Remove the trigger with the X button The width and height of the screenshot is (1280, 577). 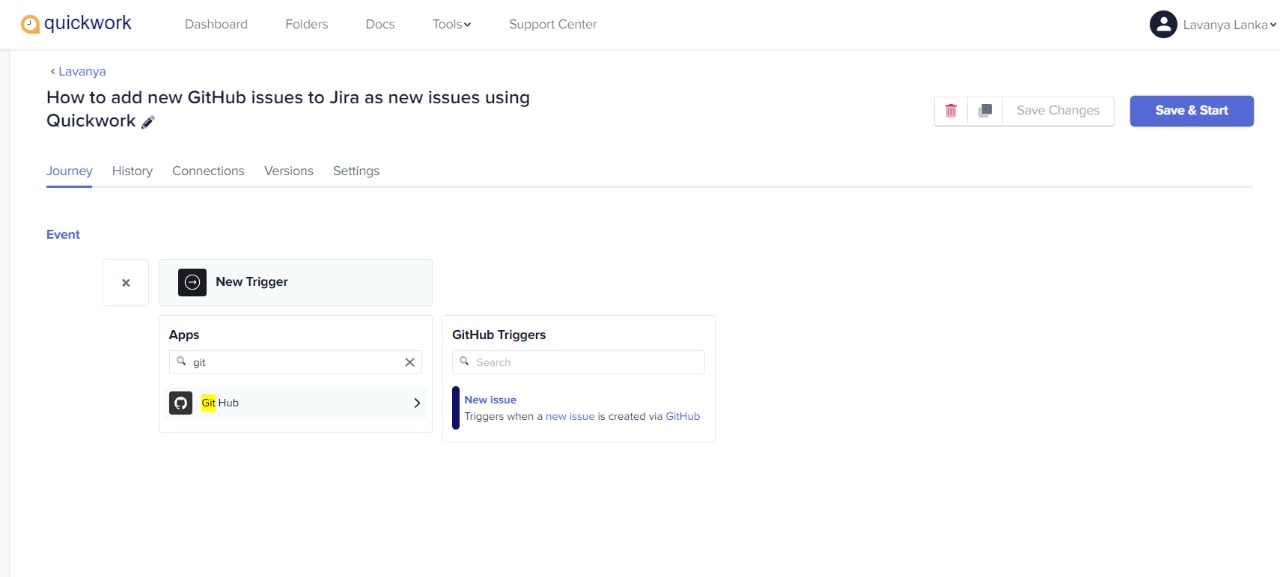click(x=126, y=283)
